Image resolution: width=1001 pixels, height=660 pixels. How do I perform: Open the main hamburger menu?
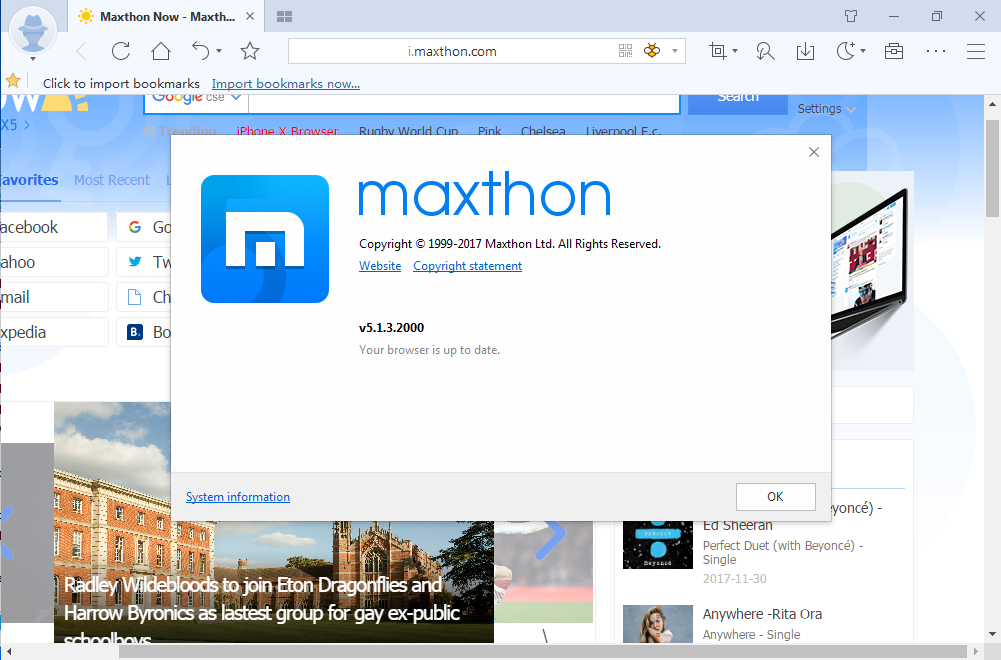[975, 51]
